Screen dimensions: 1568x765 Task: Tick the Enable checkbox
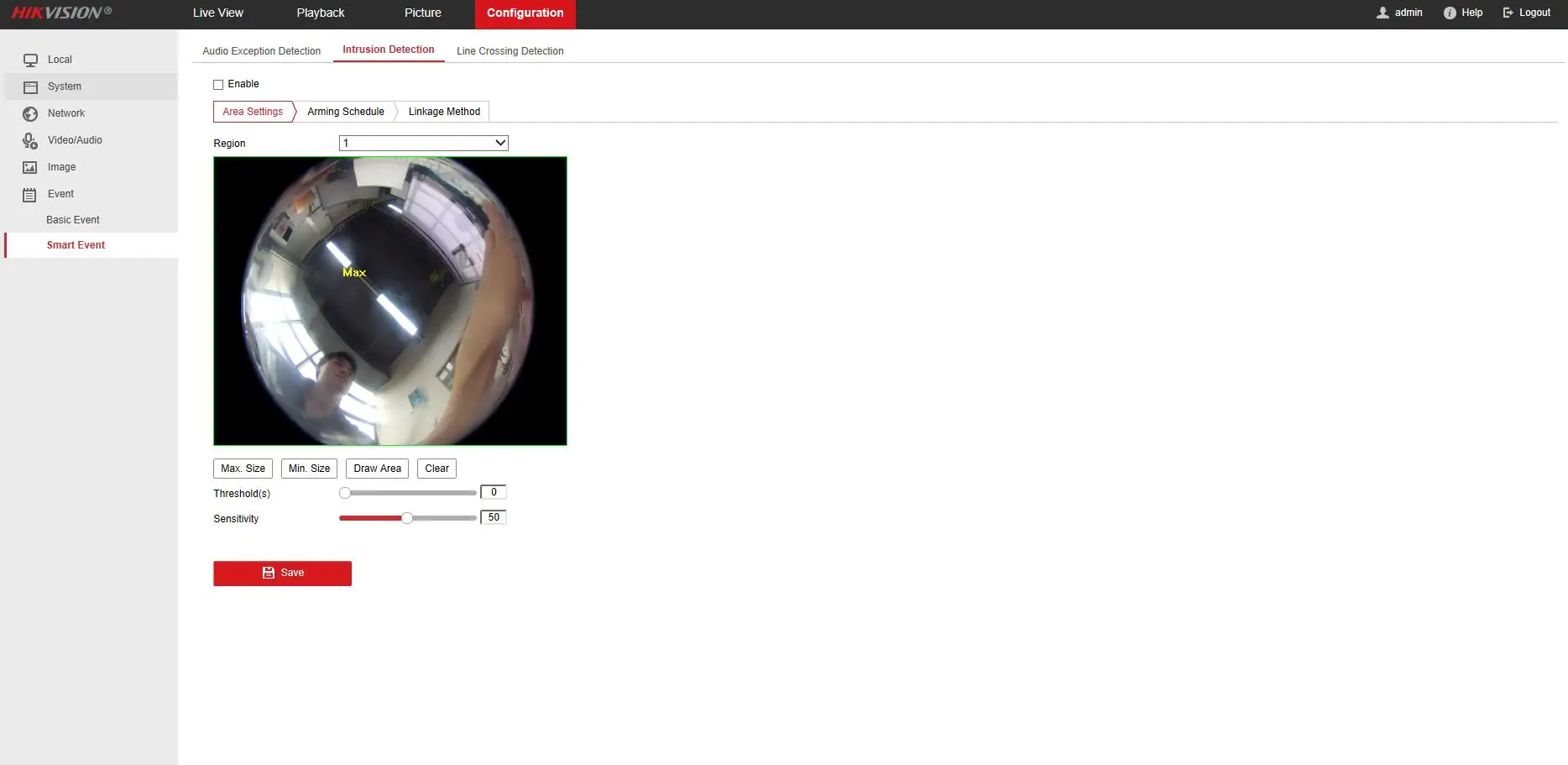point(218,85)
